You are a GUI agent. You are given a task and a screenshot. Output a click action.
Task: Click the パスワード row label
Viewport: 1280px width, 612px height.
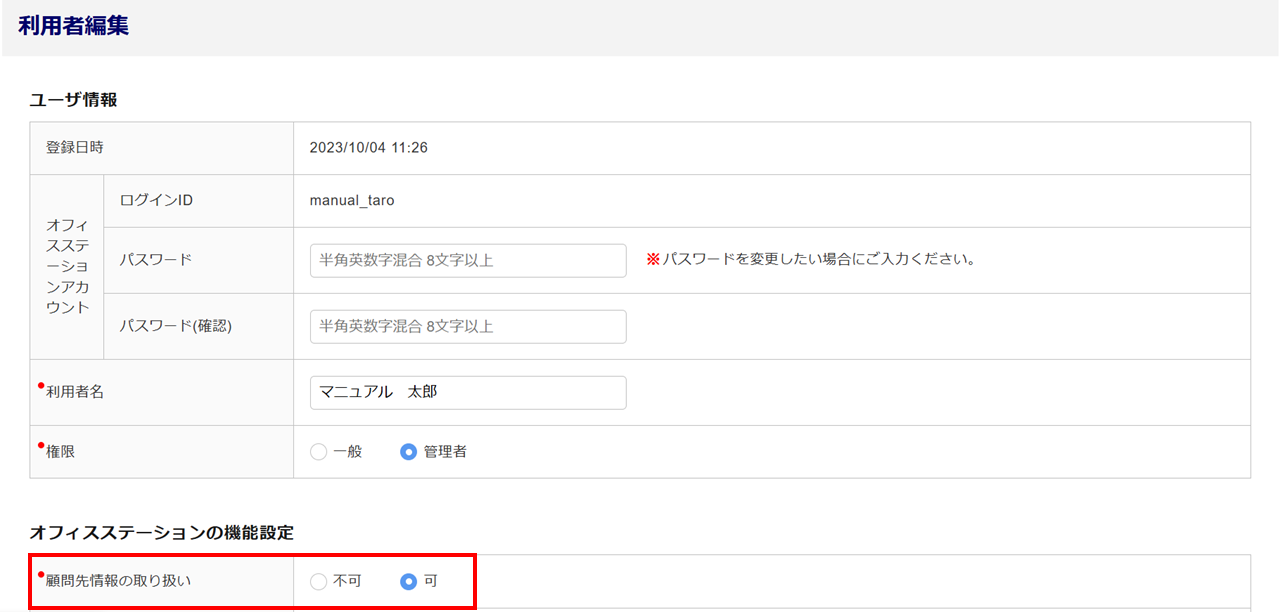pos(155,260)
